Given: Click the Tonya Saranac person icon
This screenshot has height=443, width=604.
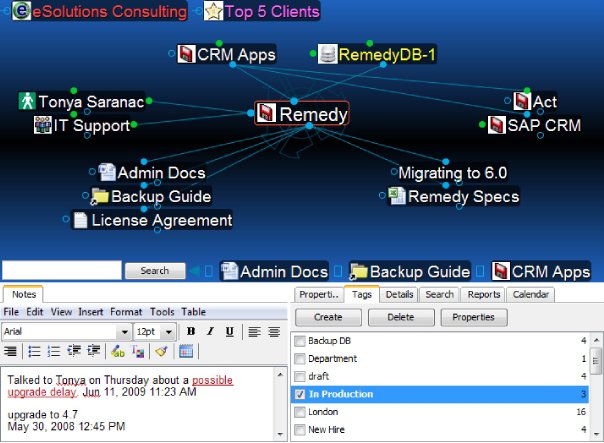Looking at the screenshot, I should tap(27, 101).
